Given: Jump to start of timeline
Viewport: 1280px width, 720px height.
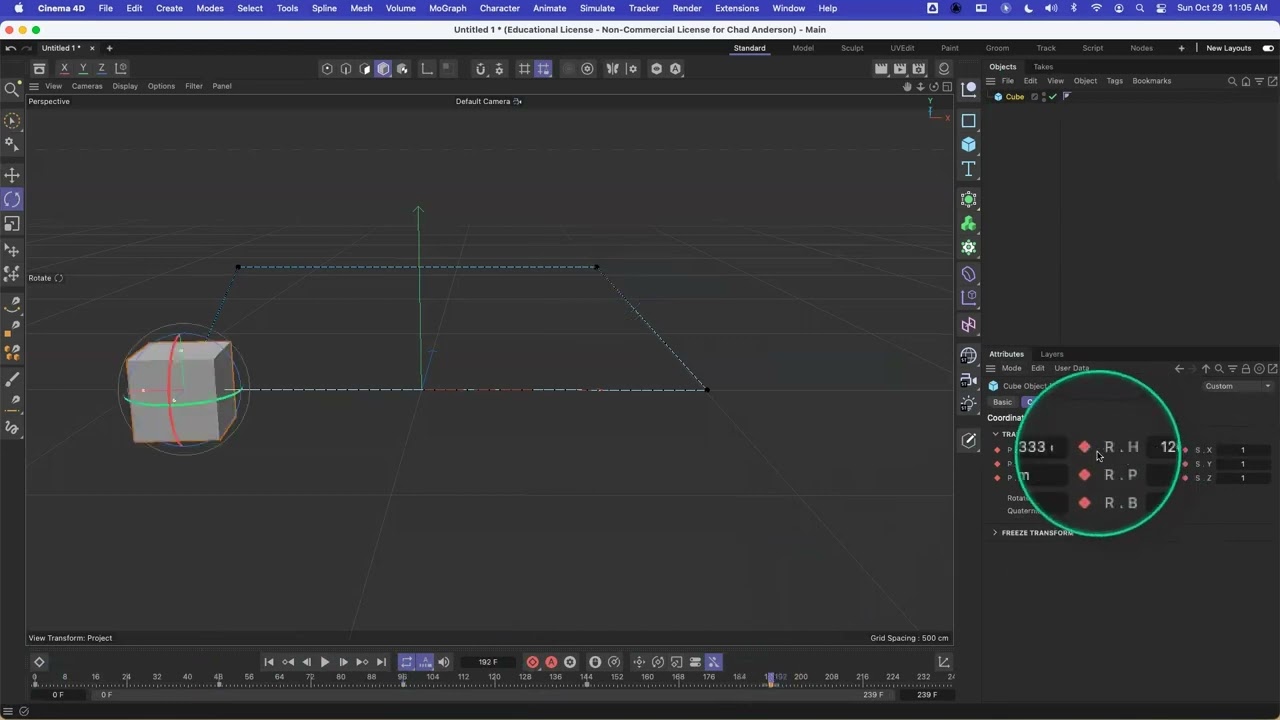Looking at the screenshot, I should point(269,662).
